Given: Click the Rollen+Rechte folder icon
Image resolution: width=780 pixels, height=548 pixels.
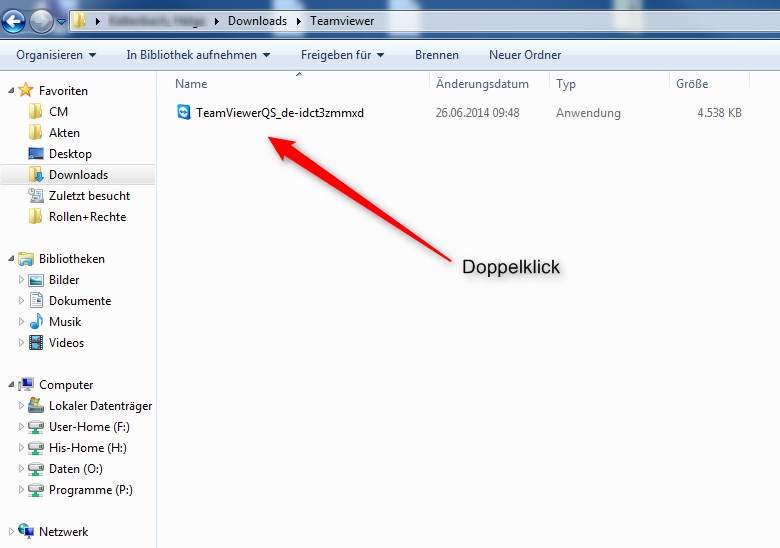Looking at the screenshot, I should coord(35,216).
